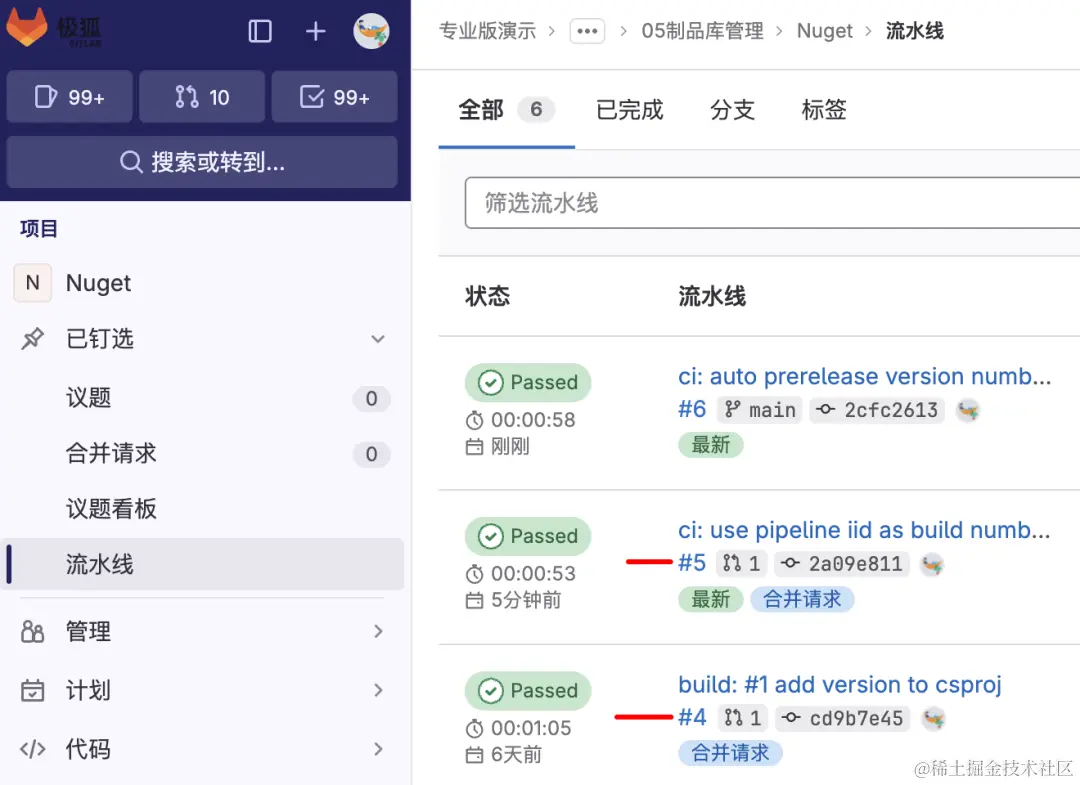The image size is (1080, 785).
Task: Click the author avatar on pipeline #5
Action: [x=932, y=564]
